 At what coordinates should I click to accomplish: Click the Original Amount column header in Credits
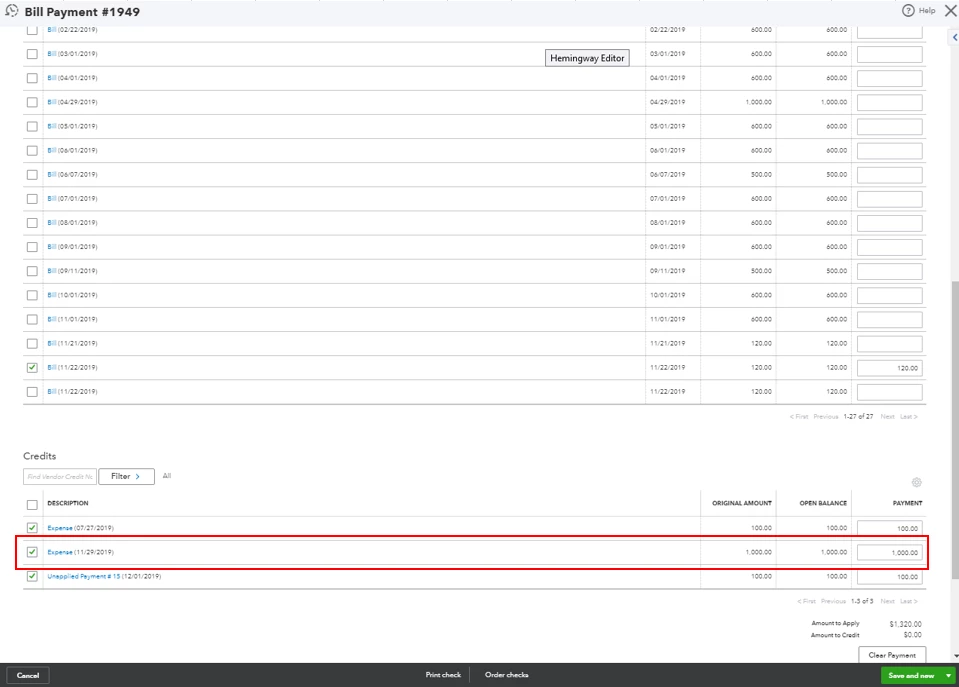[741, 503]
